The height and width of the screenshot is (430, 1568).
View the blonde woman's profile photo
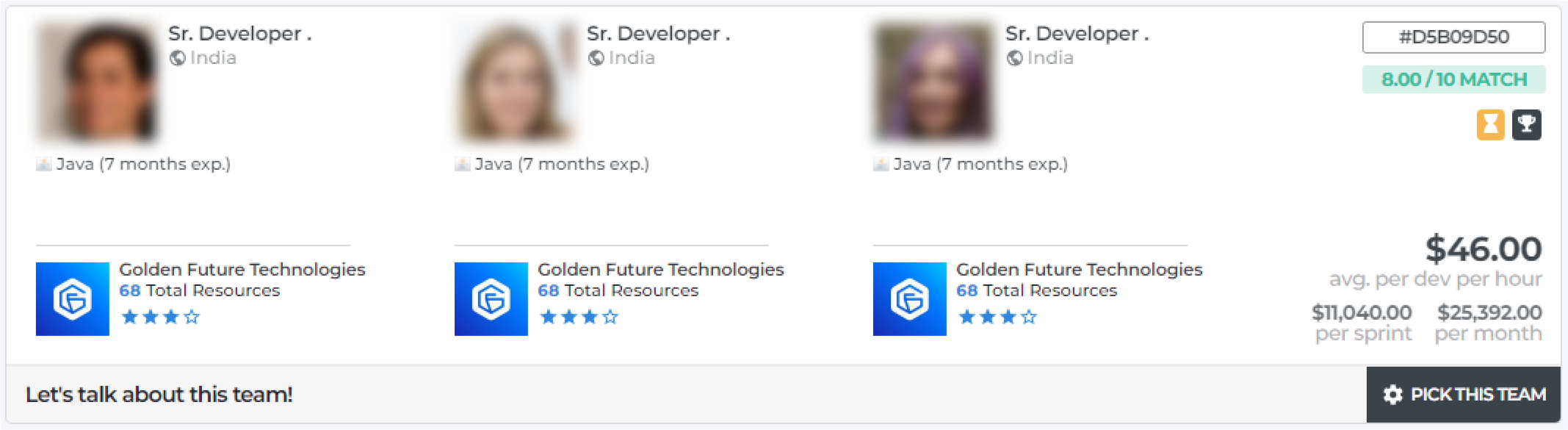click(516, 81)
